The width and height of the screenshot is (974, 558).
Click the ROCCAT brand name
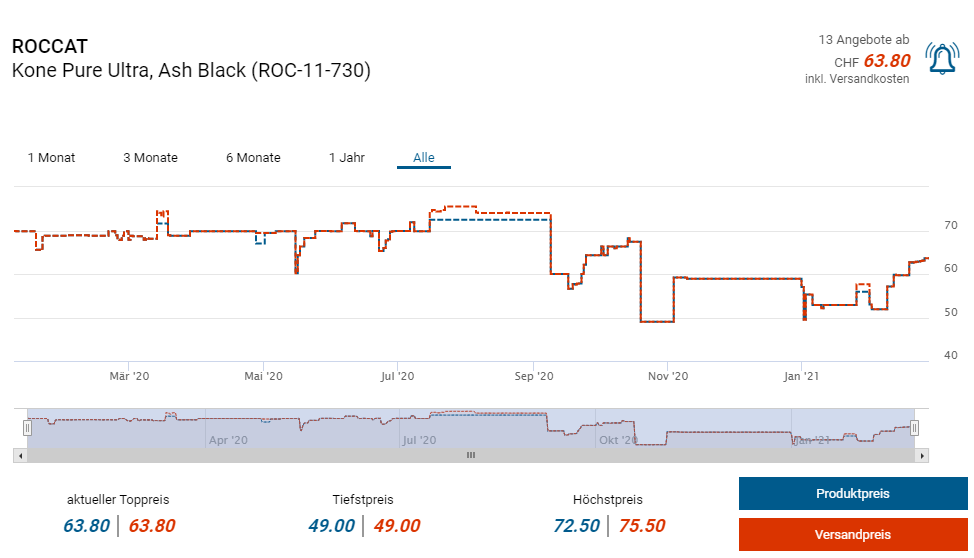pyautogui.click(x=49, y=47)
